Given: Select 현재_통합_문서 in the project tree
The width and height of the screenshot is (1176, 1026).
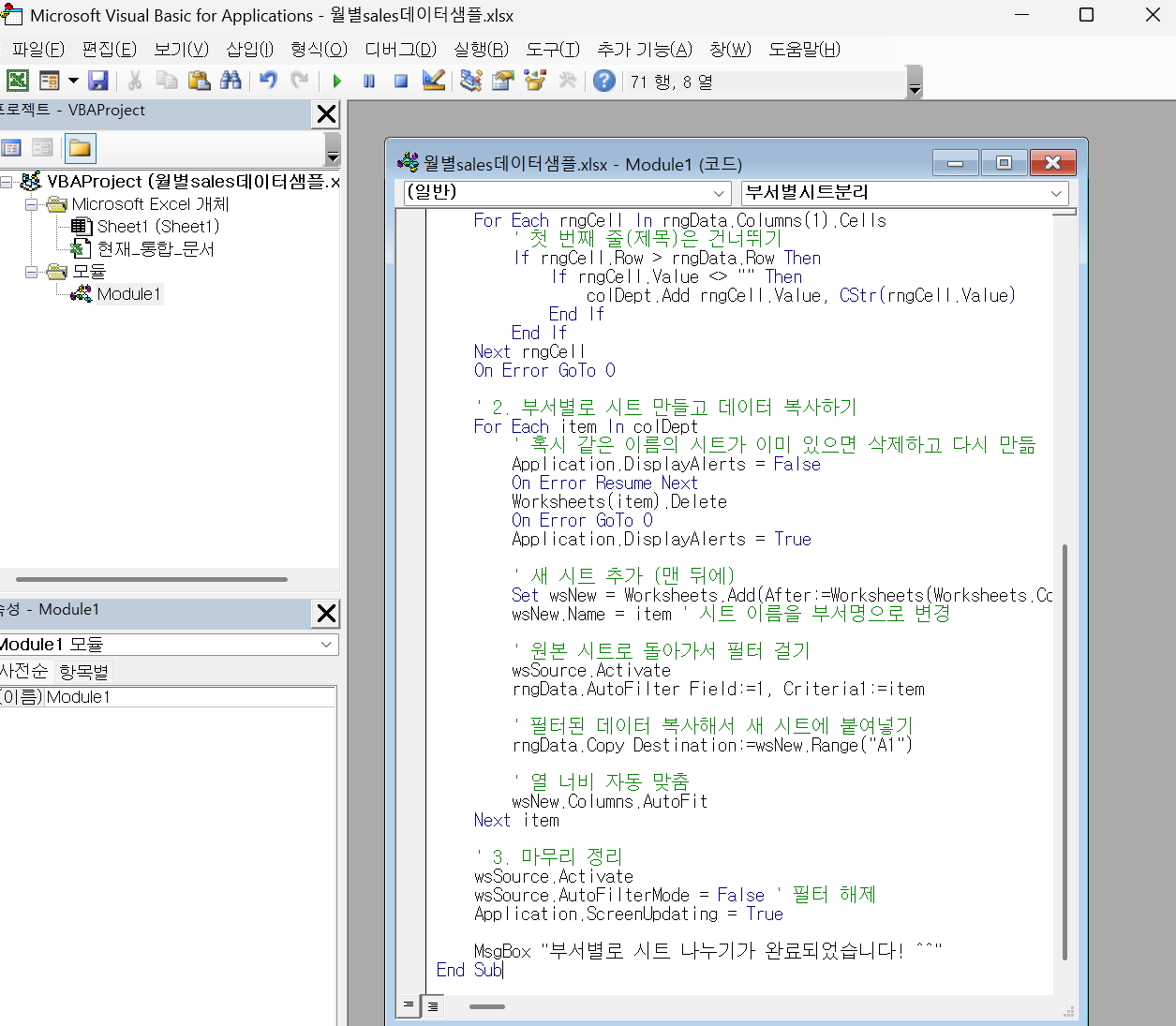Looking at the screenshot, I should tap(156, 249).
